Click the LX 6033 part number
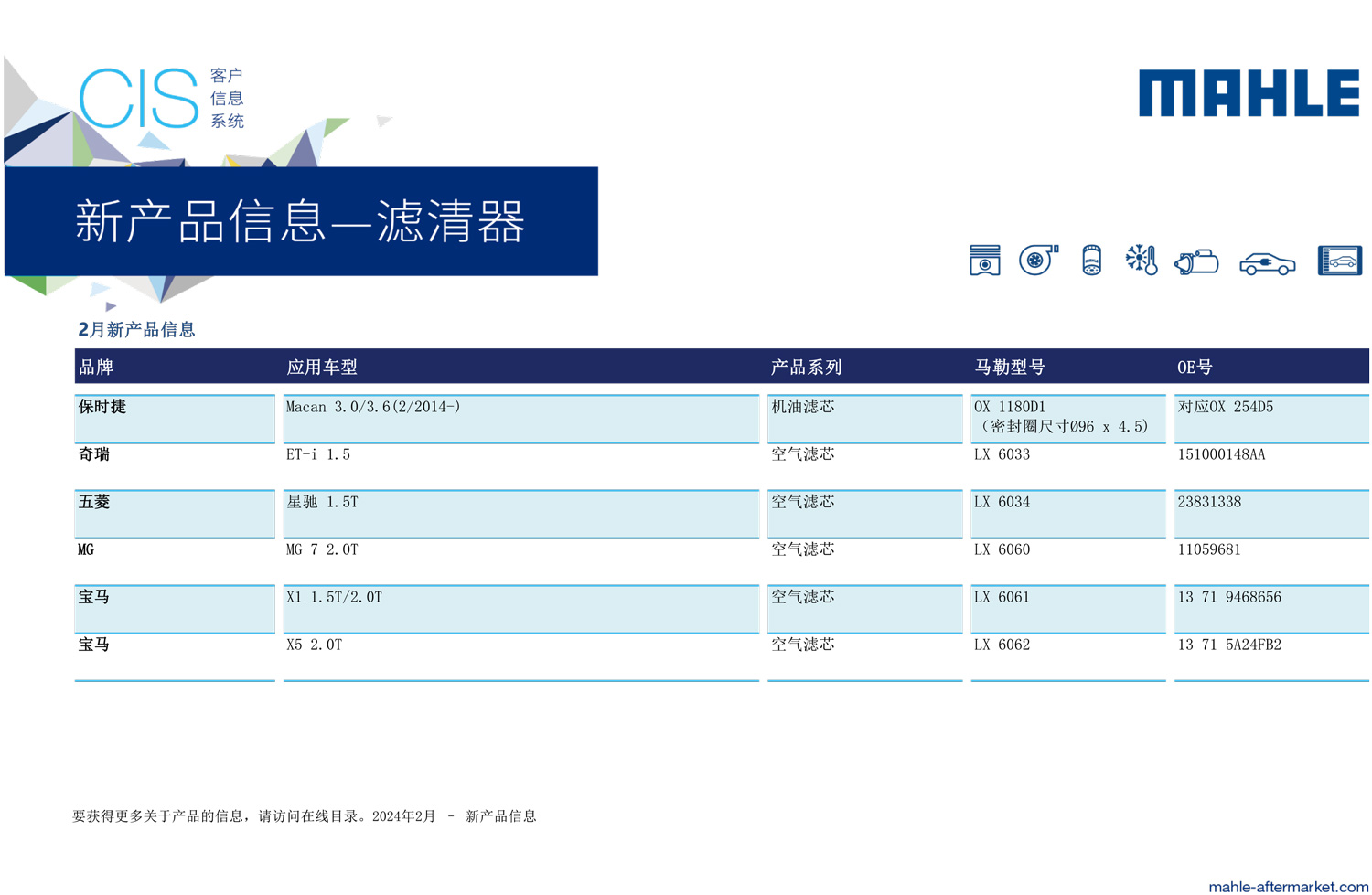 (x=1002, y=454)
